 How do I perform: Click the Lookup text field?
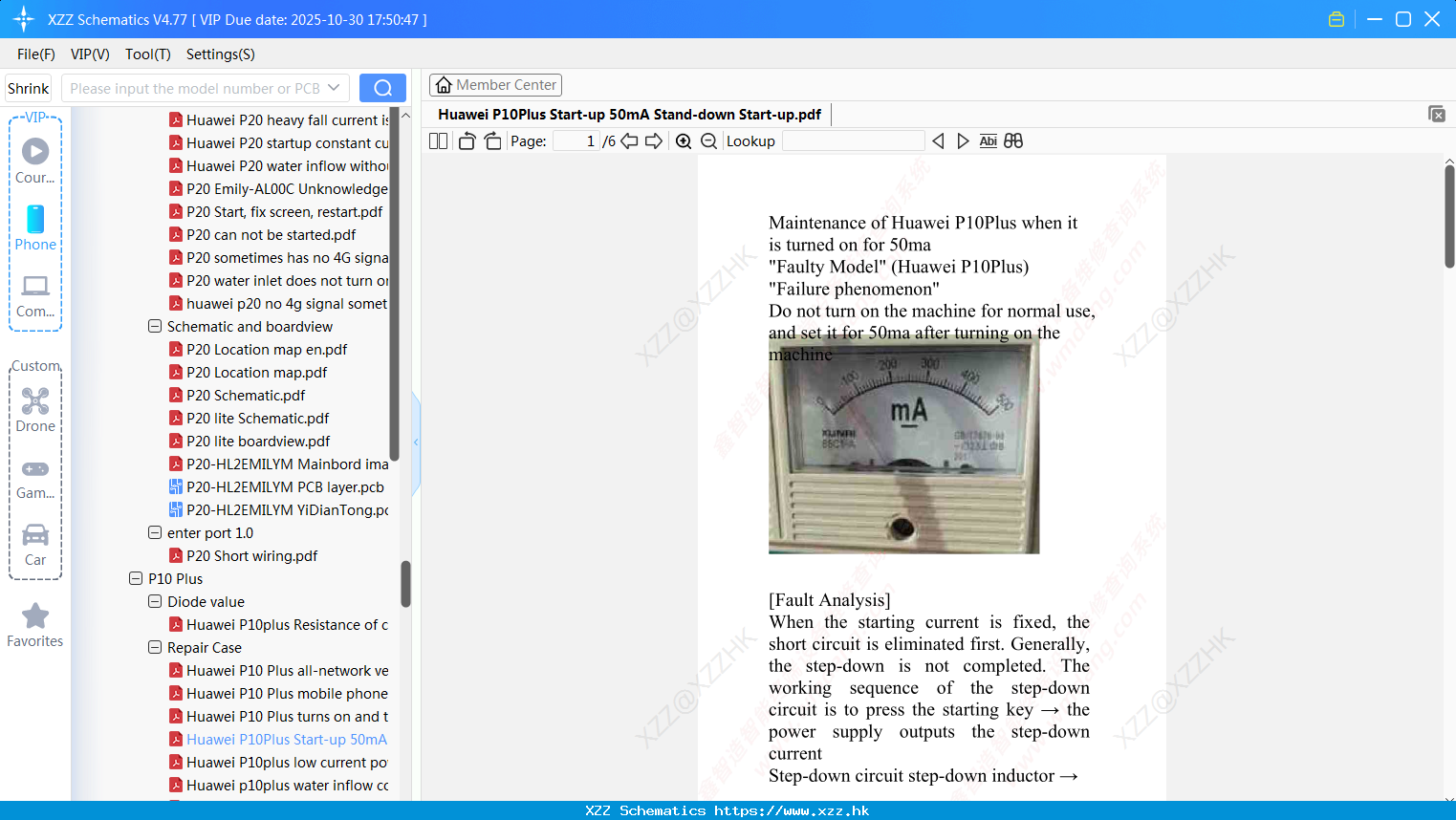click(853, 141)
